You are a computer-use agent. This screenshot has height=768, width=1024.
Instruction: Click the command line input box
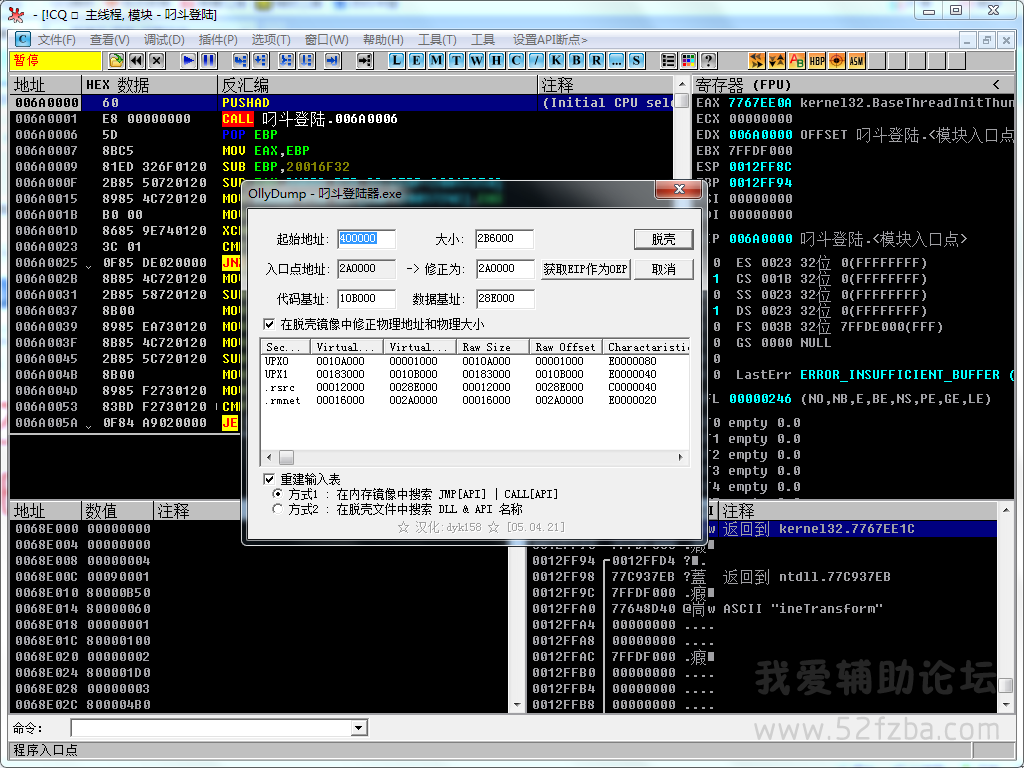[x=212, y=728]
